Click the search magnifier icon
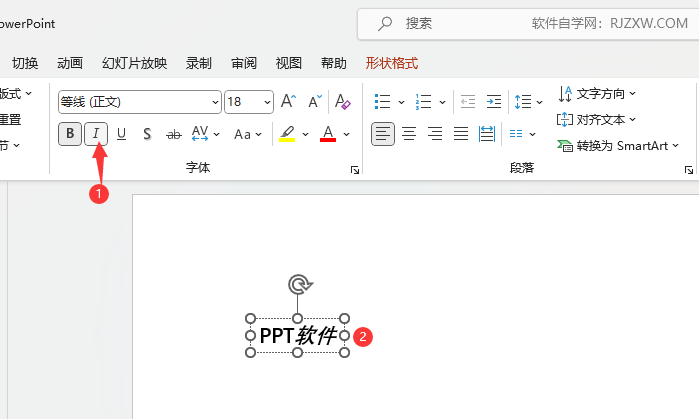The width and height of the screenshot is (699, 419). click(385, 24)
